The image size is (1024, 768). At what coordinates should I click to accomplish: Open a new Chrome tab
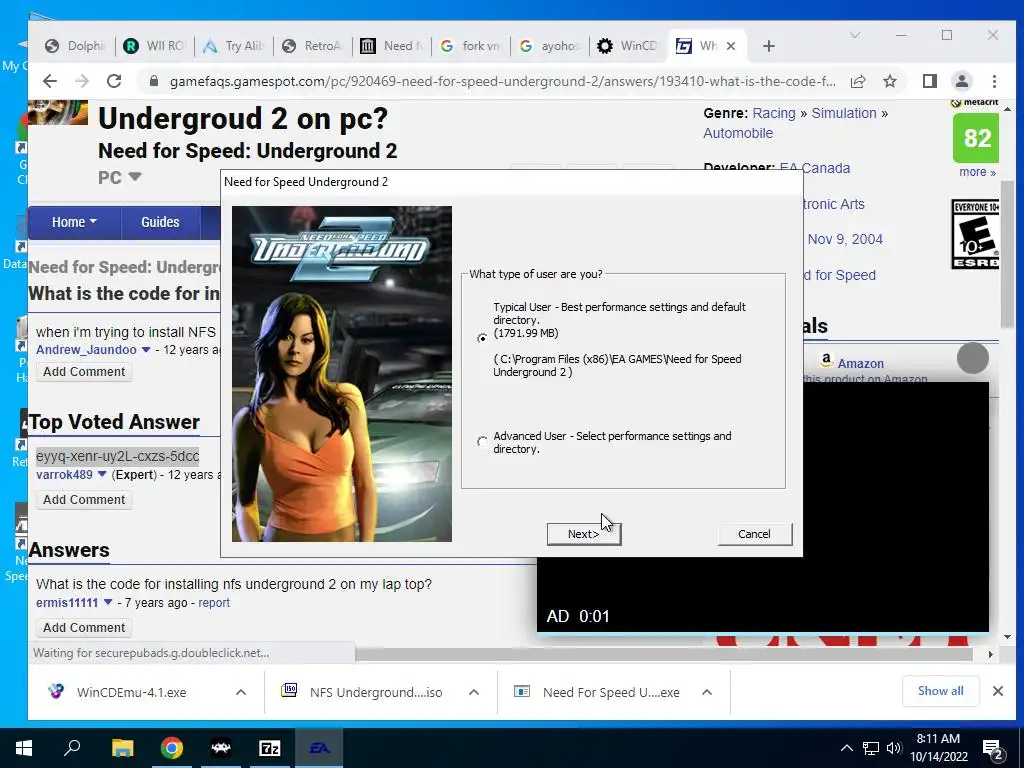pyautogui.click(x=769, y=46)
